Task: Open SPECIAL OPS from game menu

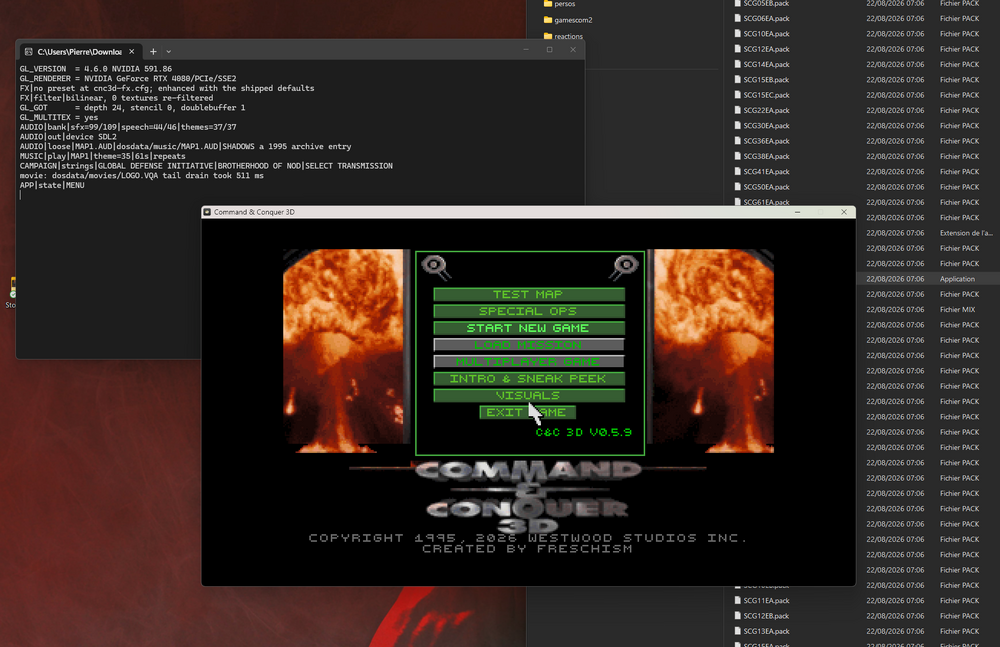Action: (x=529, y=311)
